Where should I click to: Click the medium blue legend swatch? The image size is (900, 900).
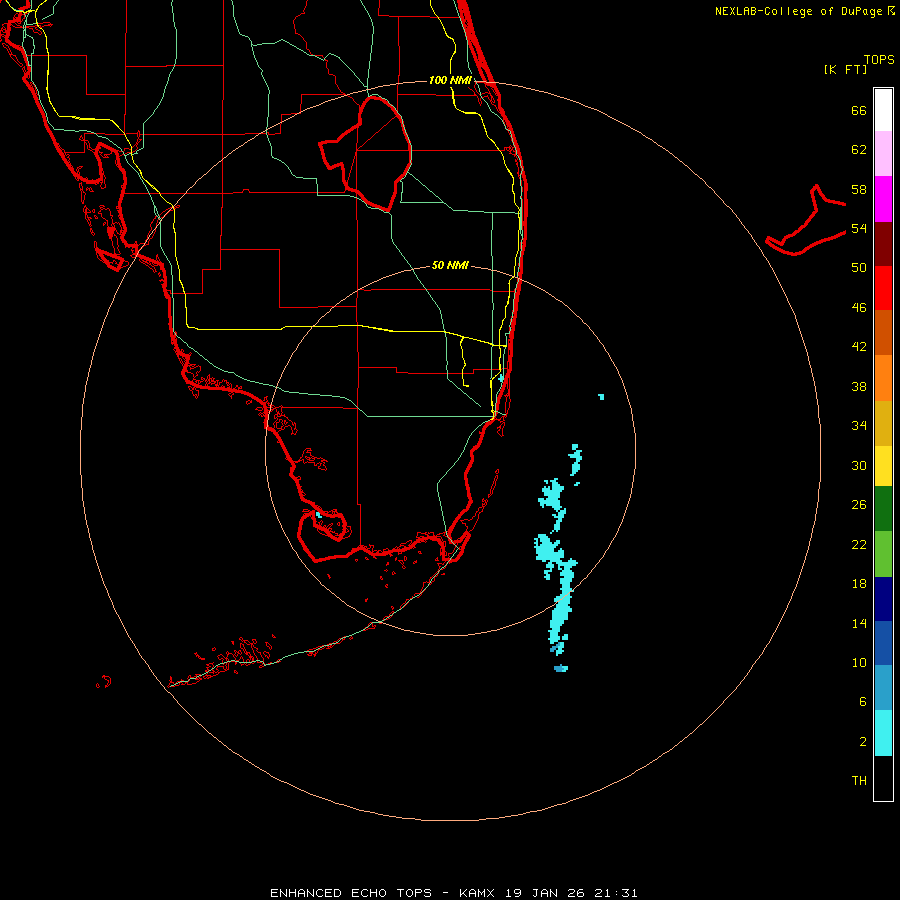click(x=883, y=643)
